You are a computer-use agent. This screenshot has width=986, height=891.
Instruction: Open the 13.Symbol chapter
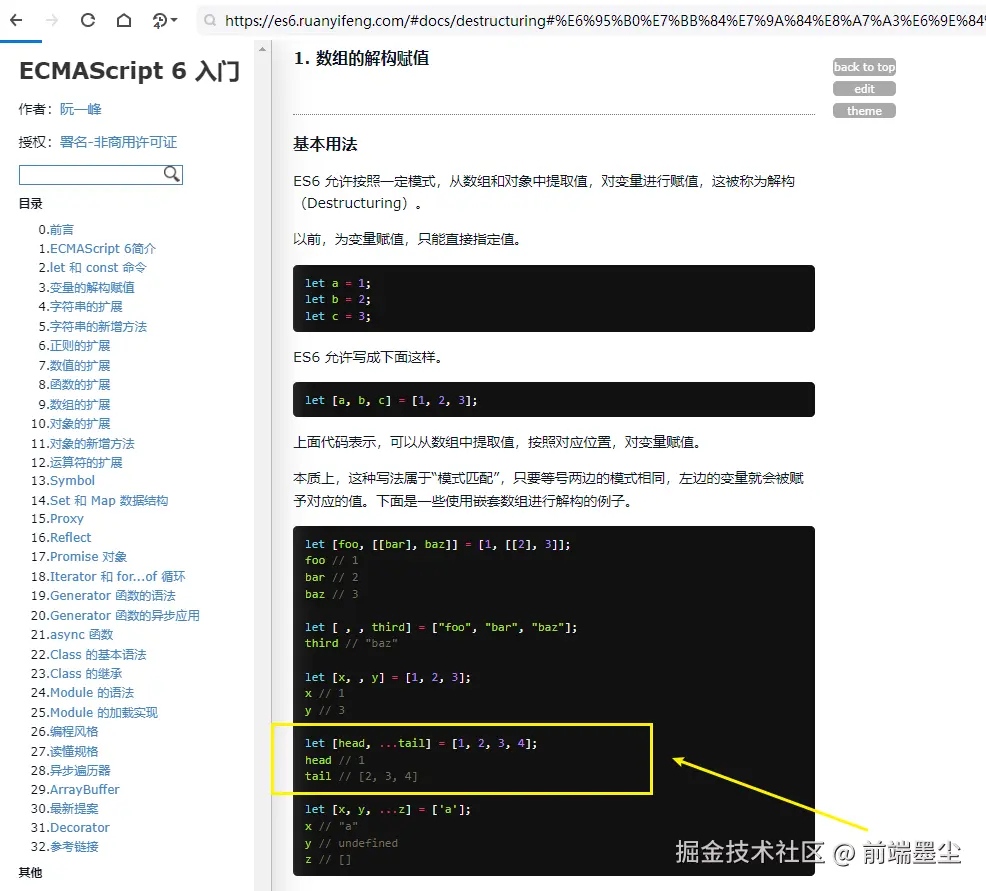click(x=72, y=481)
